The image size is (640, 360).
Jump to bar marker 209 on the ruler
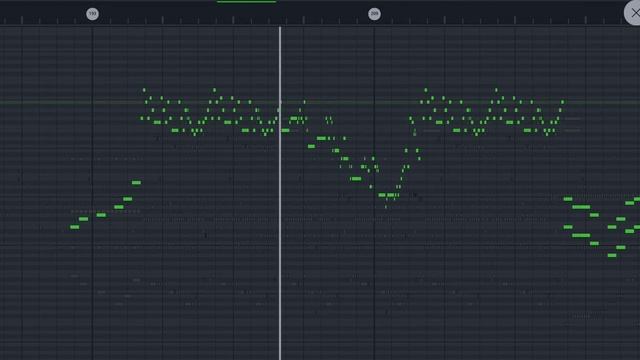click(x=374, y=14)
